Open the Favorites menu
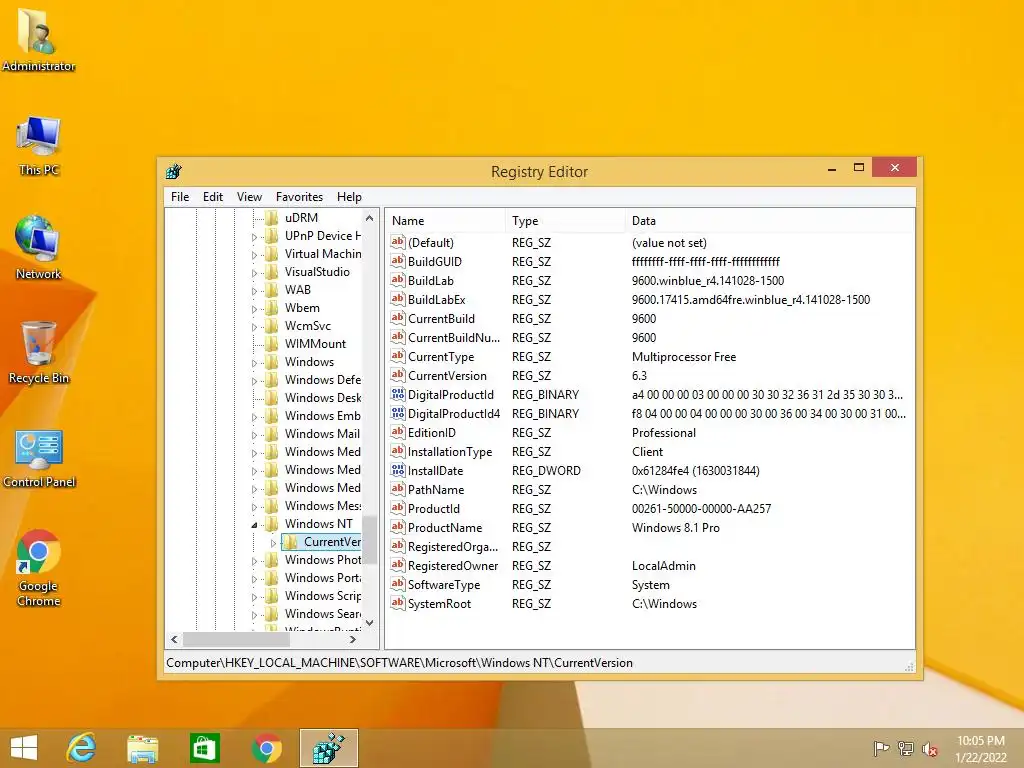The width and height of the screenshot is (1024, 768). click(299, 197)
